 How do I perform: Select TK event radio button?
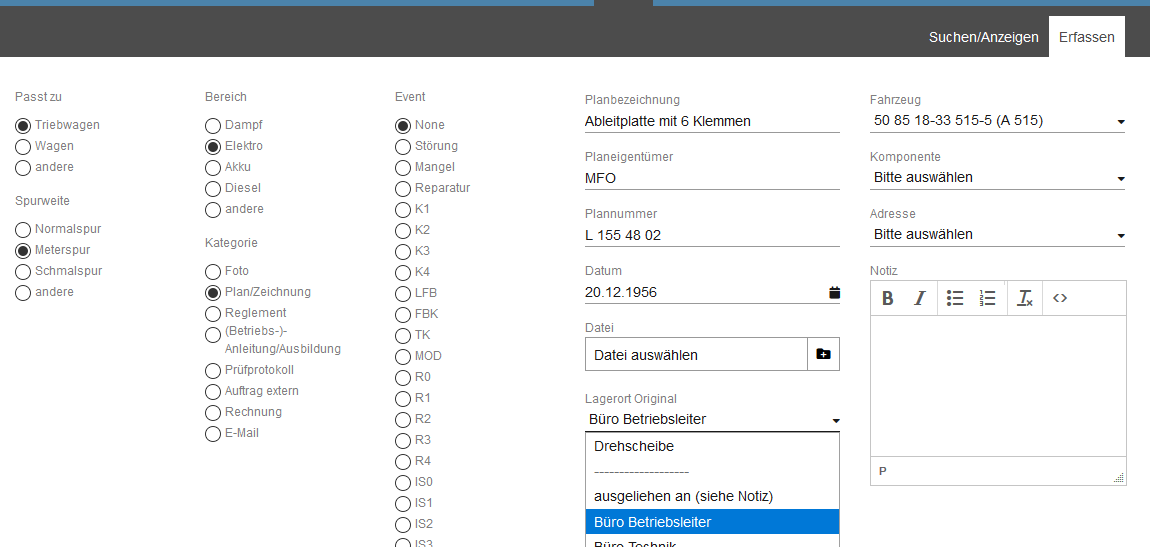(403, 336)
